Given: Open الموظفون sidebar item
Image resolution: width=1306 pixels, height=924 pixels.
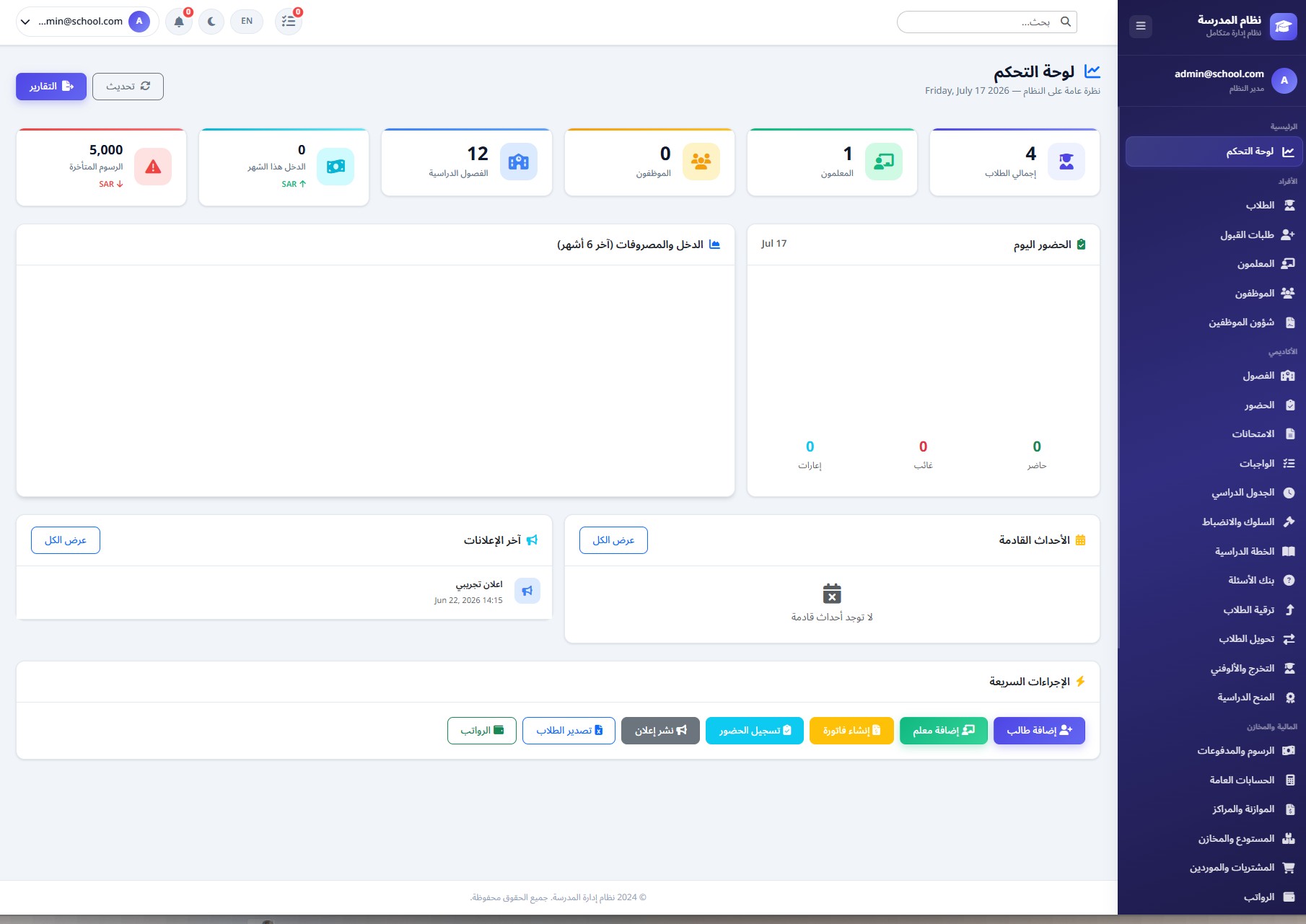Looking at the screenshot, I should [1214, 293].
